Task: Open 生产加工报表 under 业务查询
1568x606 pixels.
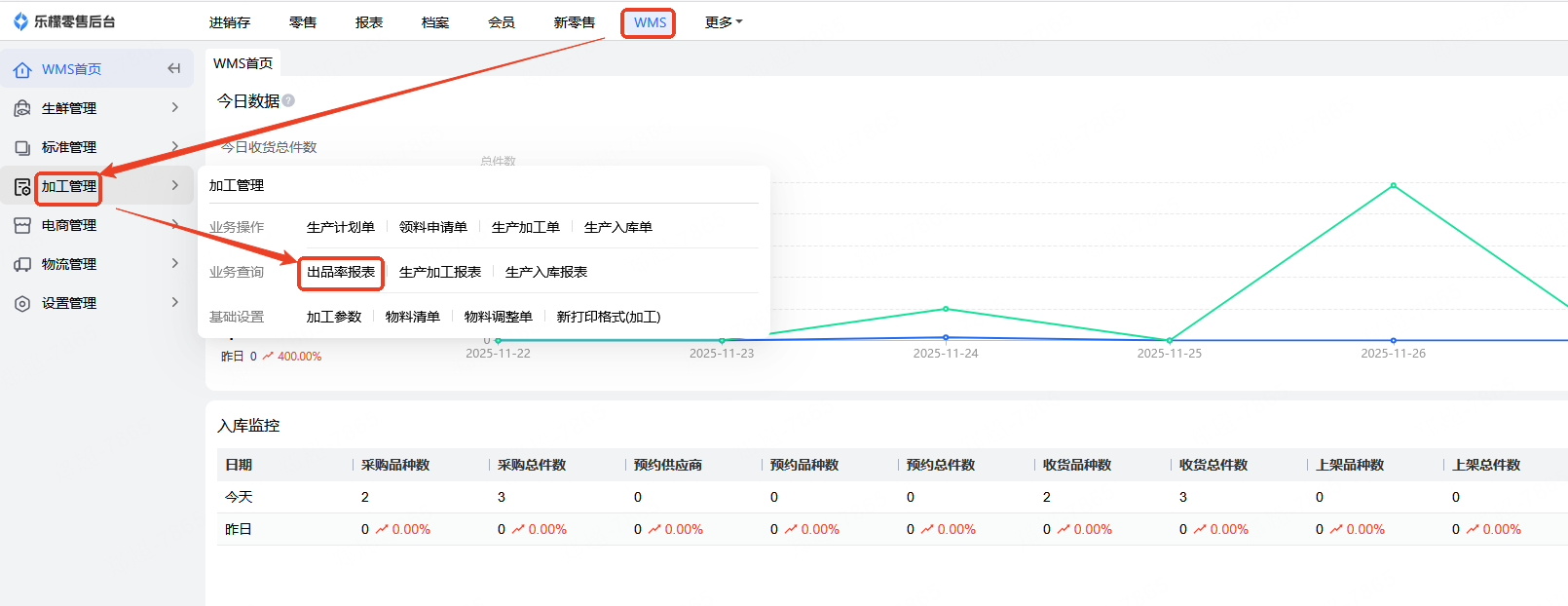Action: tap(440, 272)
